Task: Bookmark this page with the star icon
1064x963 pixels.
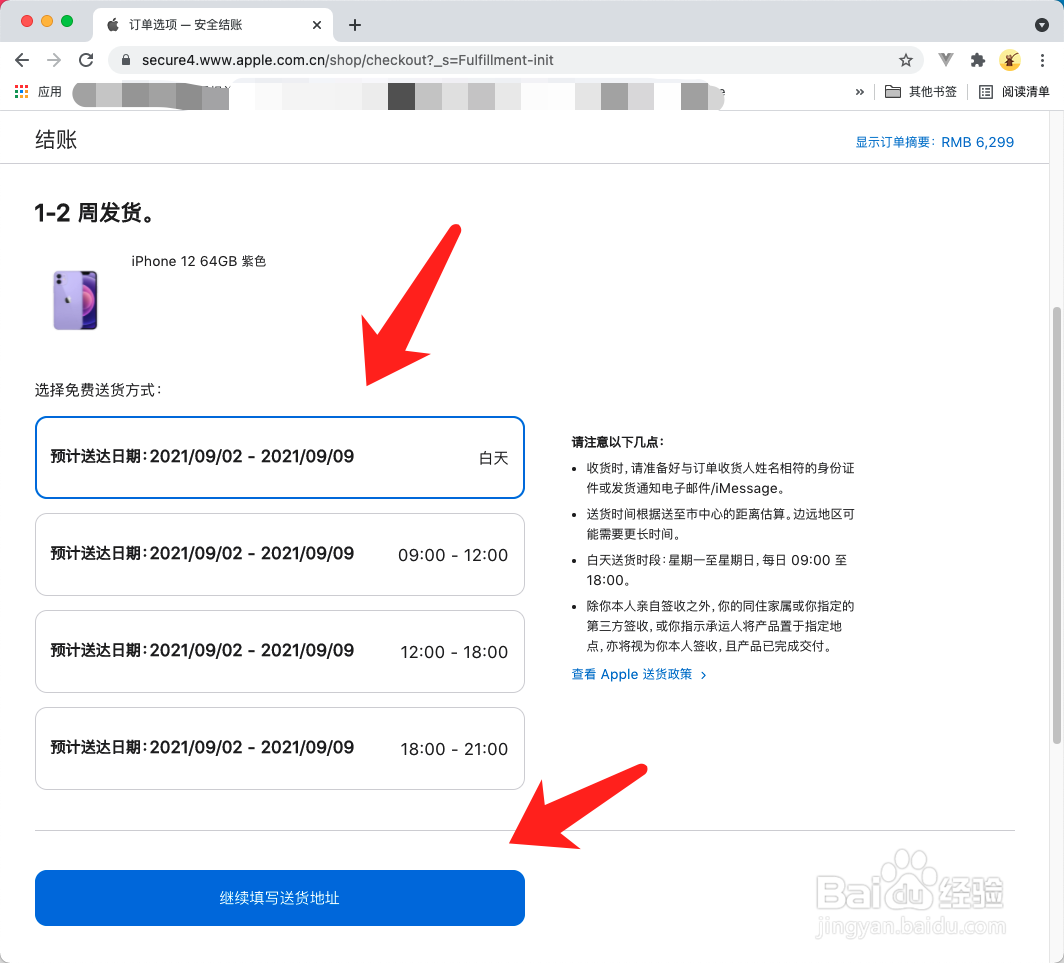Action: (906, 60)
